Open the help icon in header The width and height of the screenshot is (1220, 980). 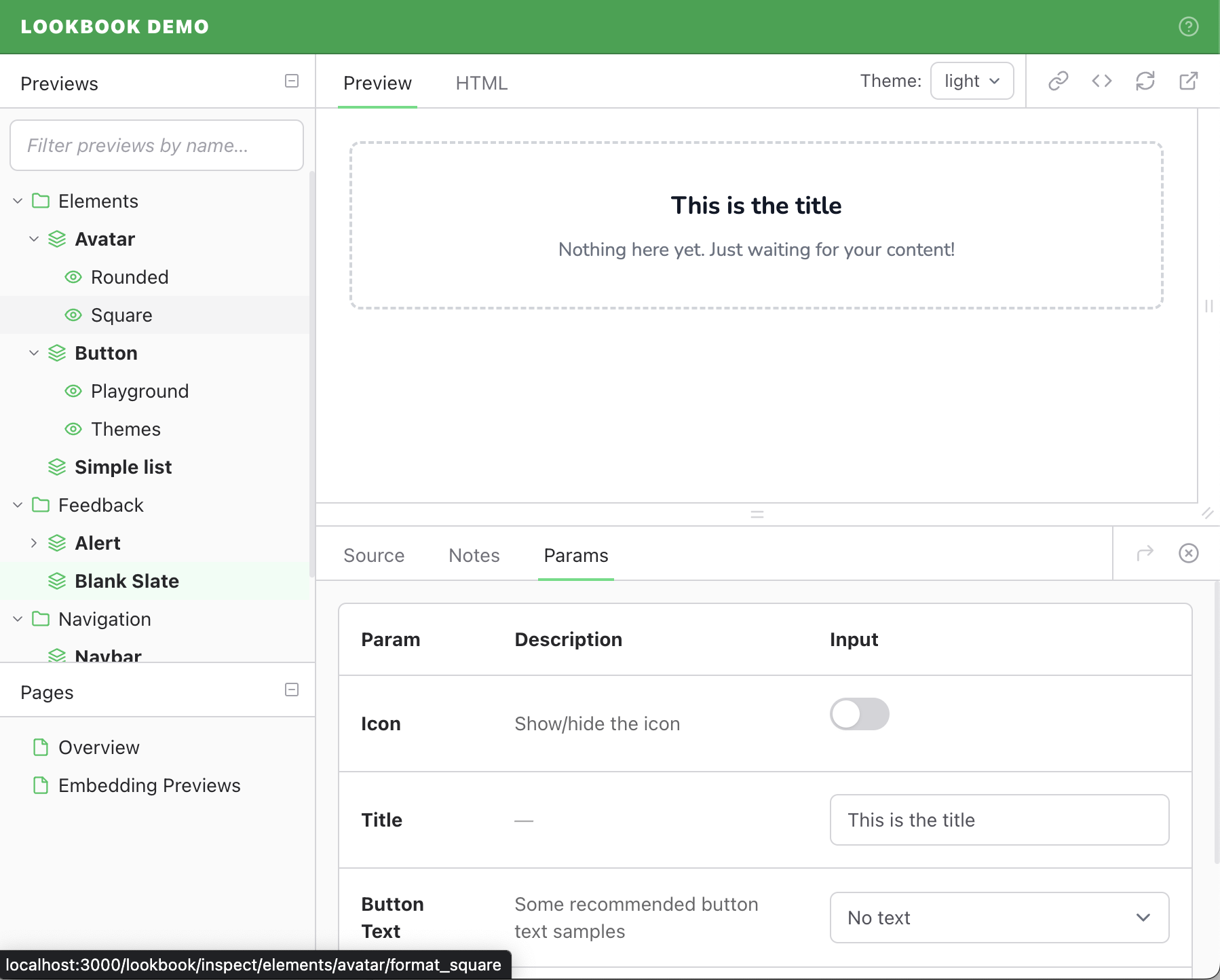click(1188, 26)
